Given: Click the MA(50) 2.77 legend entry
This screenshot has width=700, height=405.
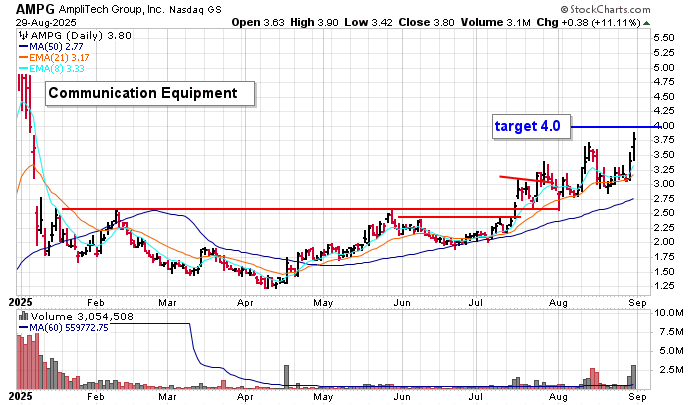Looking at the screenshot, I should pos(51,46).
